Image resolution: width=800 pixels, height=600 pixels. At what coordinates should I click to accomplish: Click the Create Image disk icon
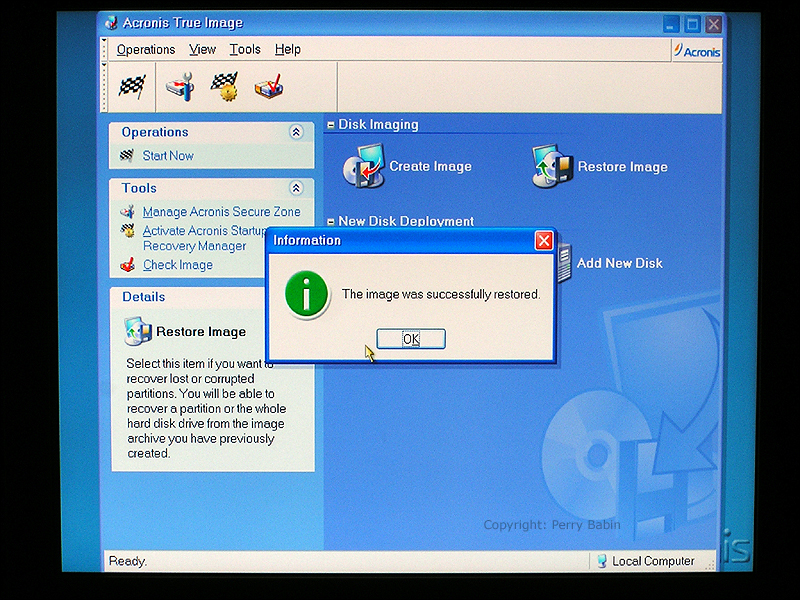click(x=363, y=166)
